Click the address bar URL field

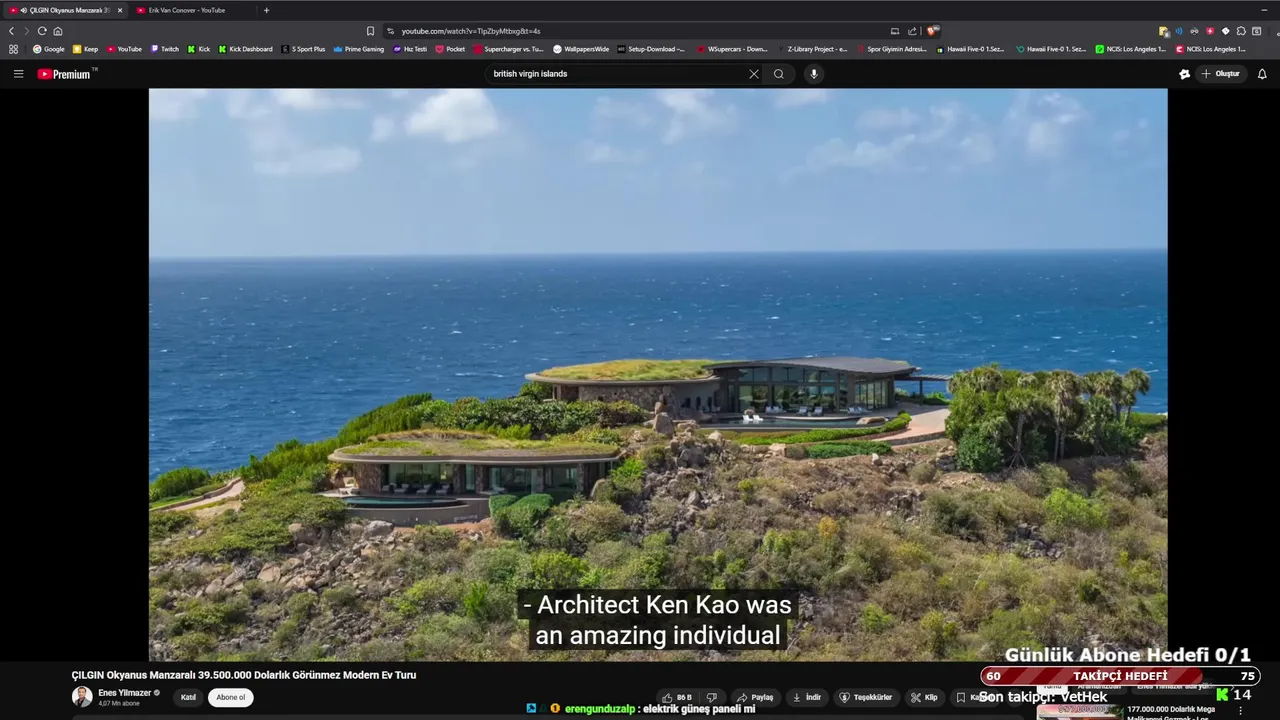coord(640,31)
